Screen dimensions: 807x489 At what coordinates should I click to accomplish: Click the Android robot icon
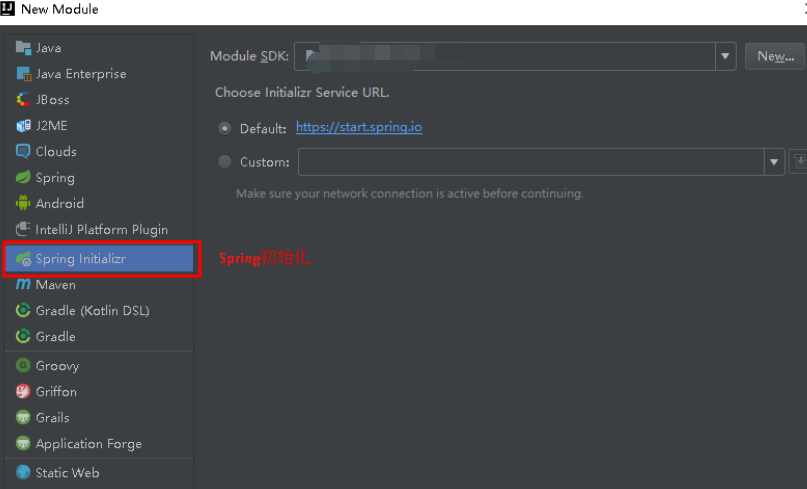coord(23,203)
